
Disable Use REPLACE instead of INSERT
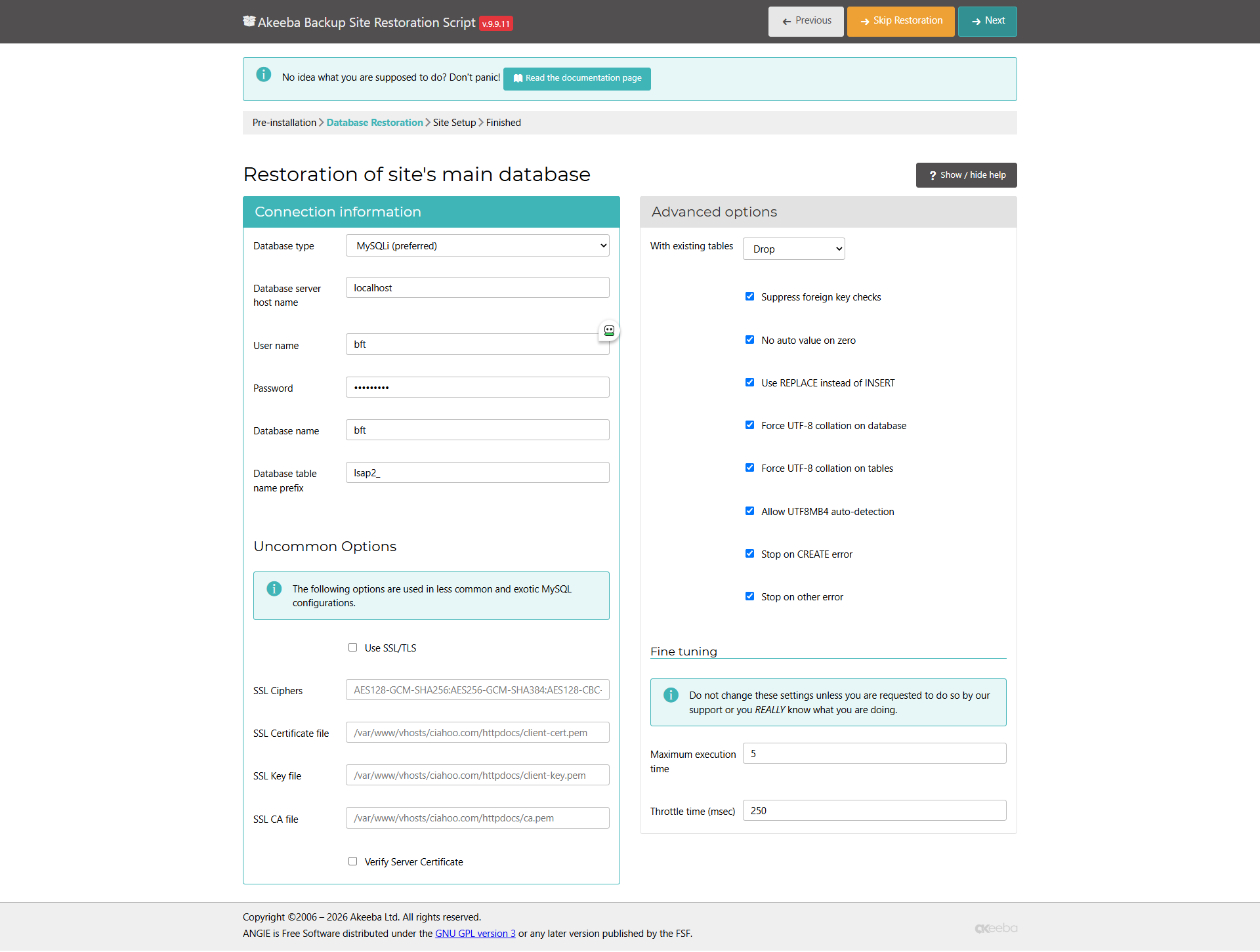coord(749,383)
